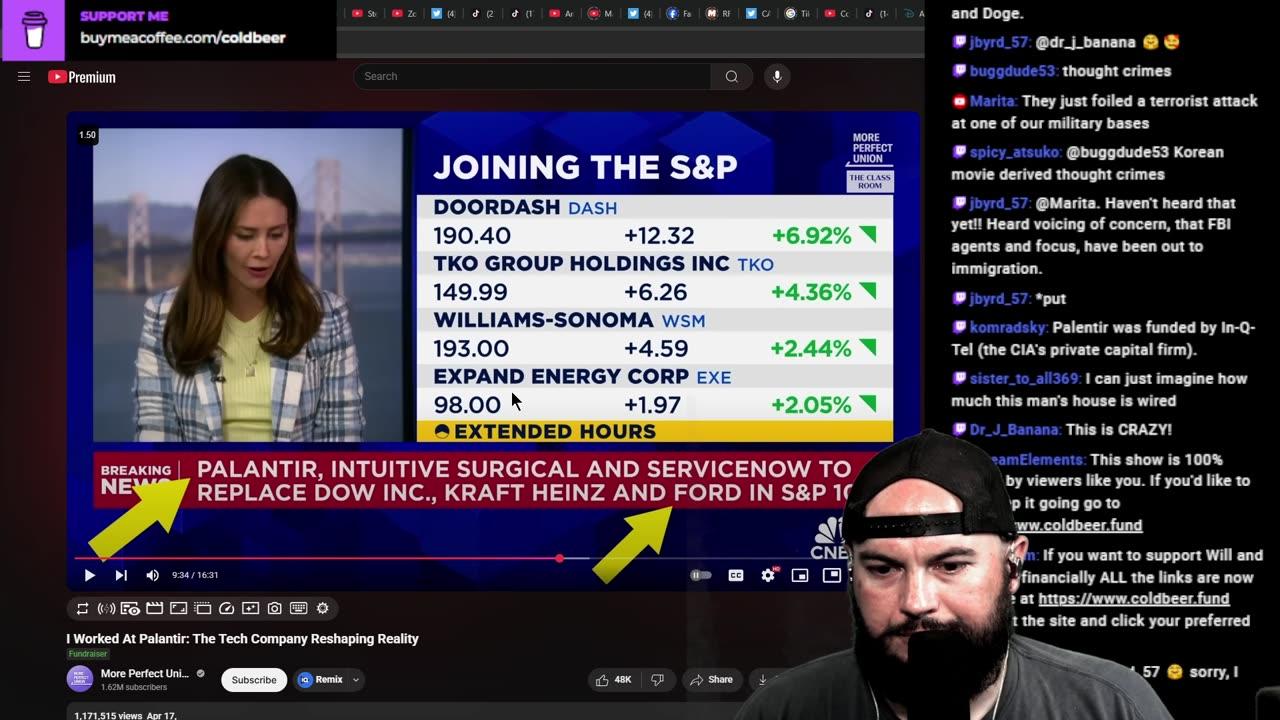Switch to the first YouTube browser tab
The image size is (1280, 720).
365,14
